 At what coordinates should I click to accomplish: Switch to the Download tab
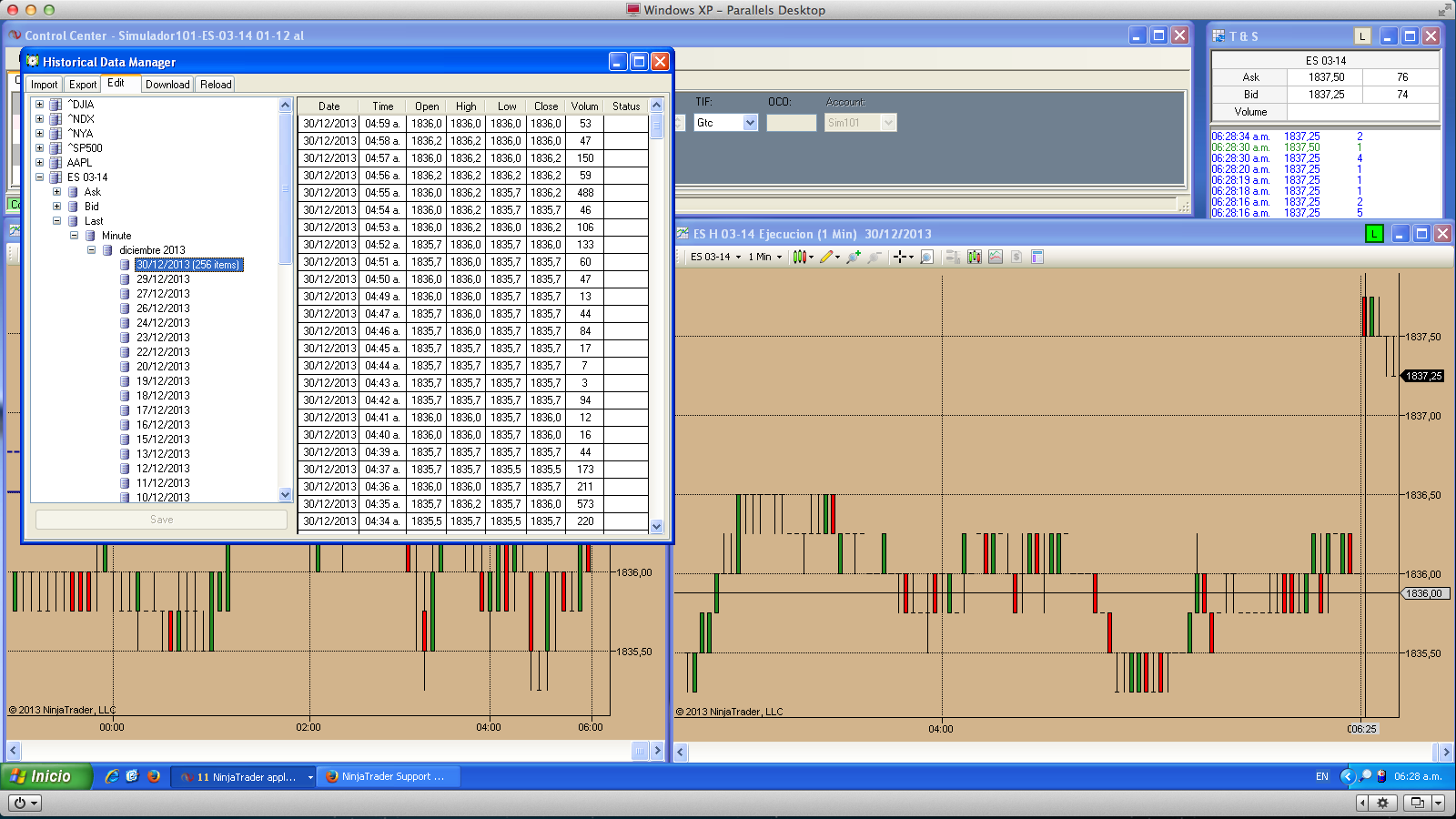coord(167,85)
